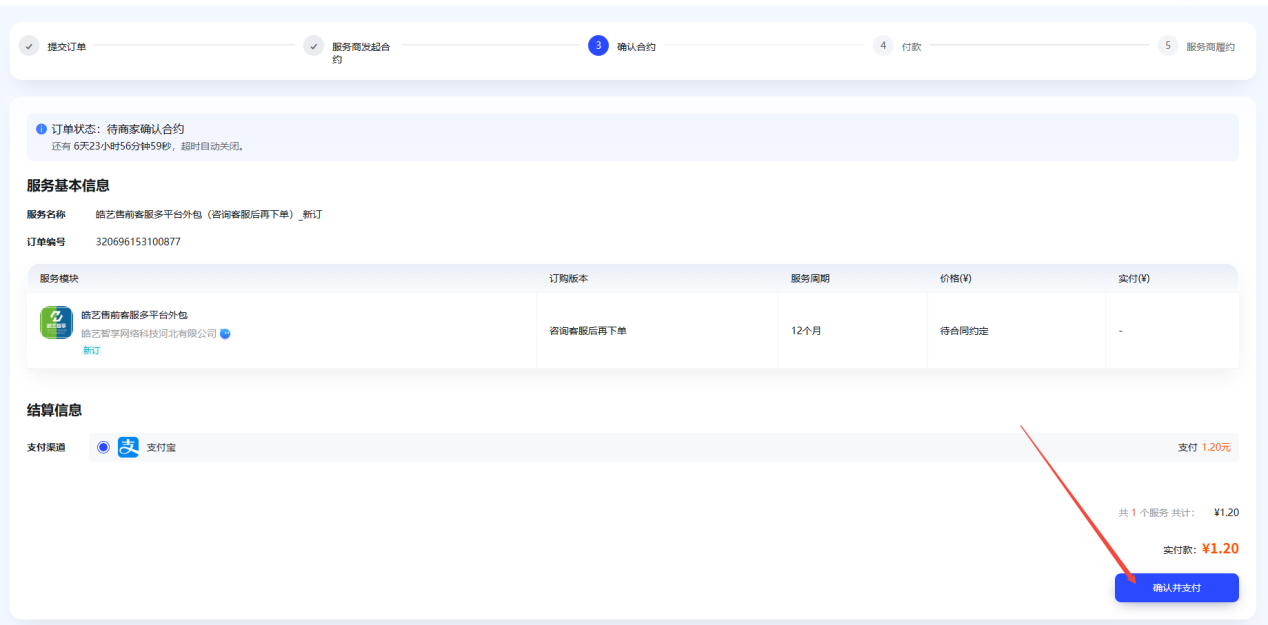The height and width of the screenshot is (625, 1268).
Task: Click the Alipay logo icon
Action: point(128,447)
